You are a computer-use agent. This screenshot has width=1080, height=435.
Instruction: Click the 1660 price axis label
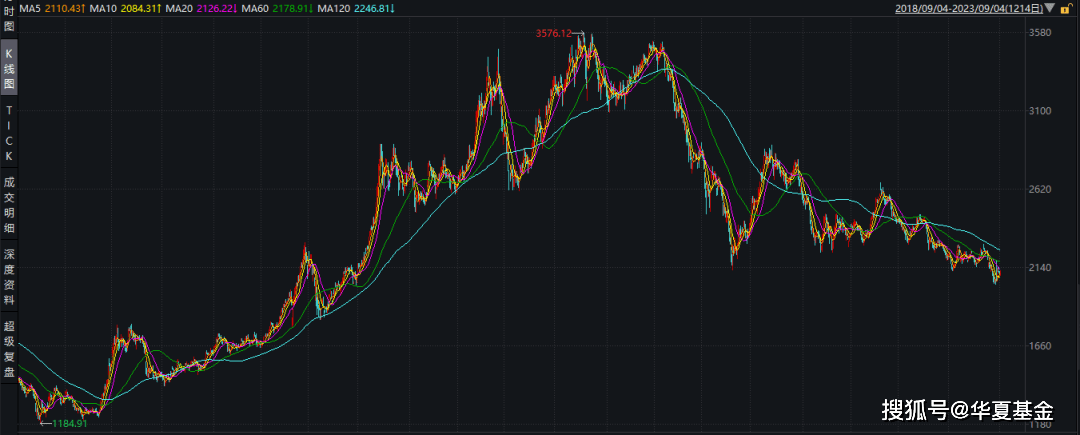(x=1040, y=346)
